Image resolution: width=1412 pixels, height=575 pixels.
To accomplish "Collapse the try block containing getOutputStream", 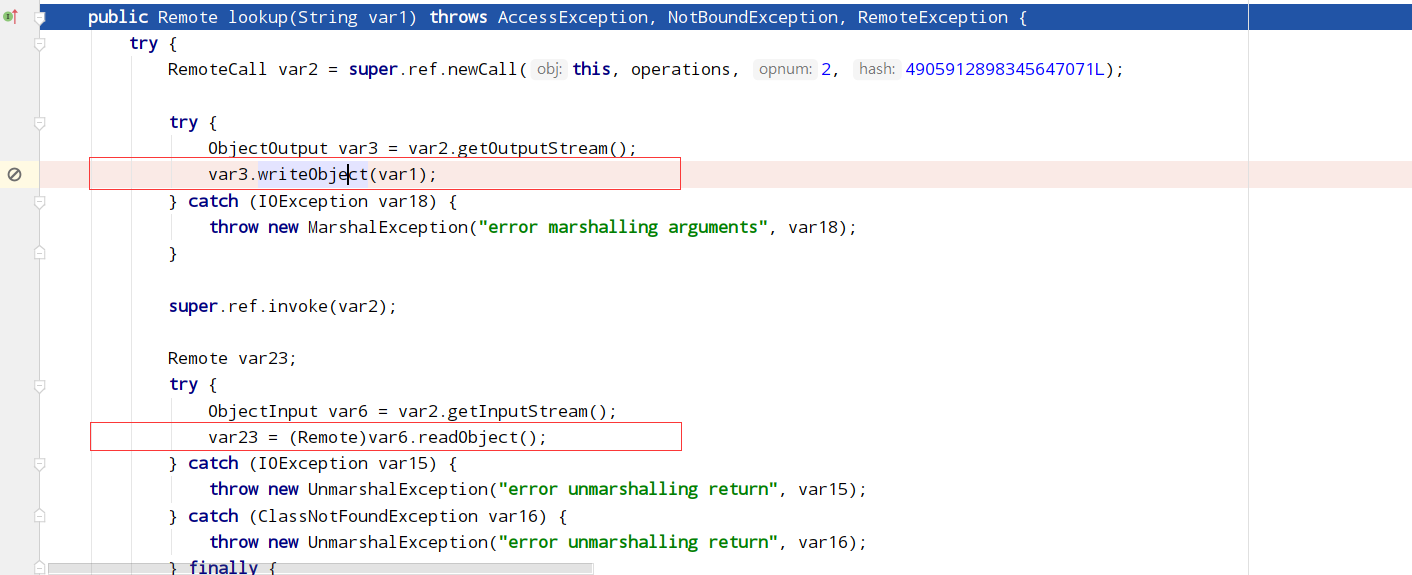I will coord(40,122).
